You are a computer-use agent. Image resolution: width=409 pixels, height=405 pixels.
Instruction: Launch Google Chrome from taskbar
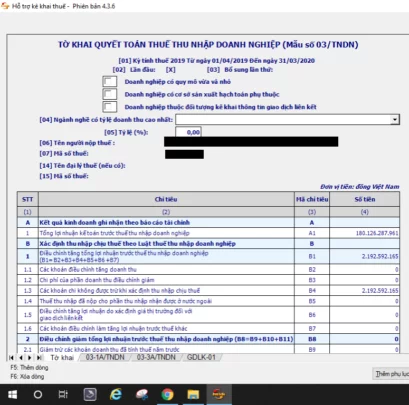tap(167, 395)
